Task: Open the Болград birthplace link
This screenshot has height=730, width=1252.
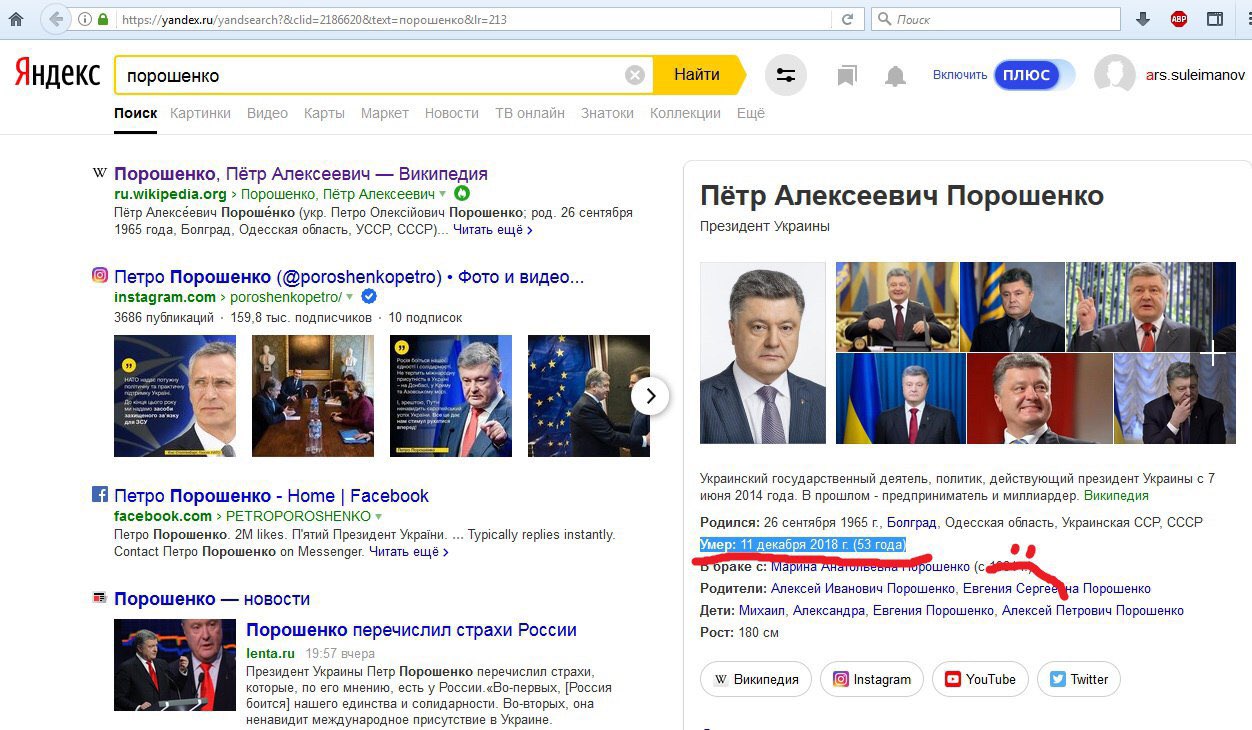Action: coord(912,522)
